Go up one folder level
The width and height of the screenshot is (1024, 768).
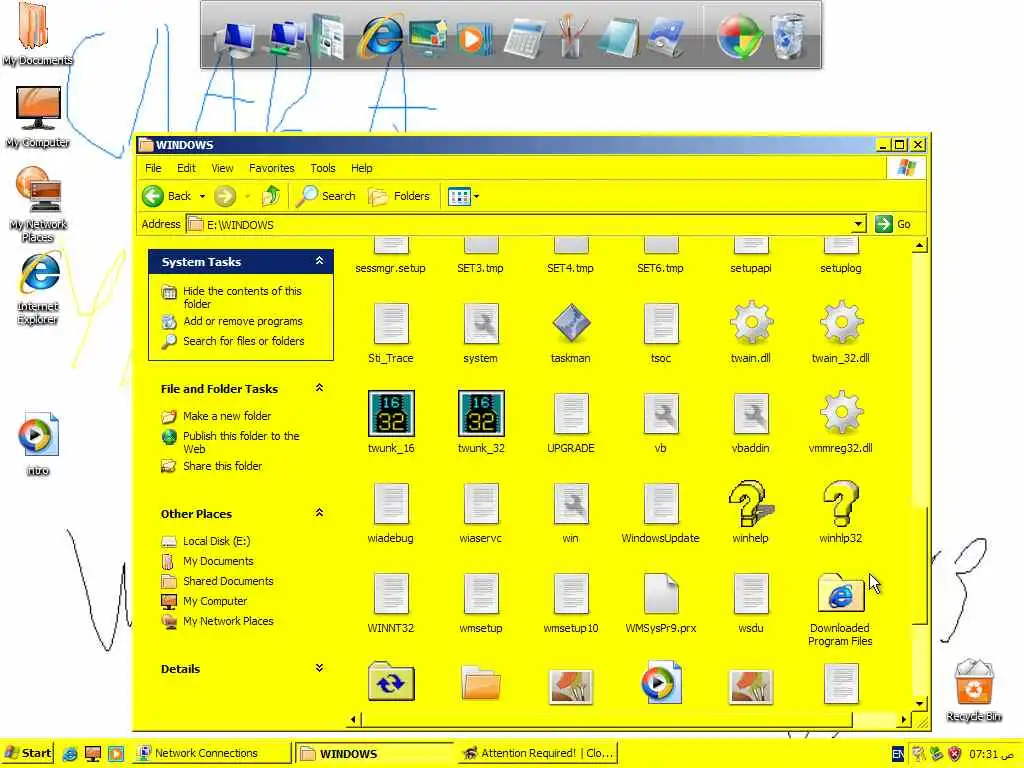[270, 196]
